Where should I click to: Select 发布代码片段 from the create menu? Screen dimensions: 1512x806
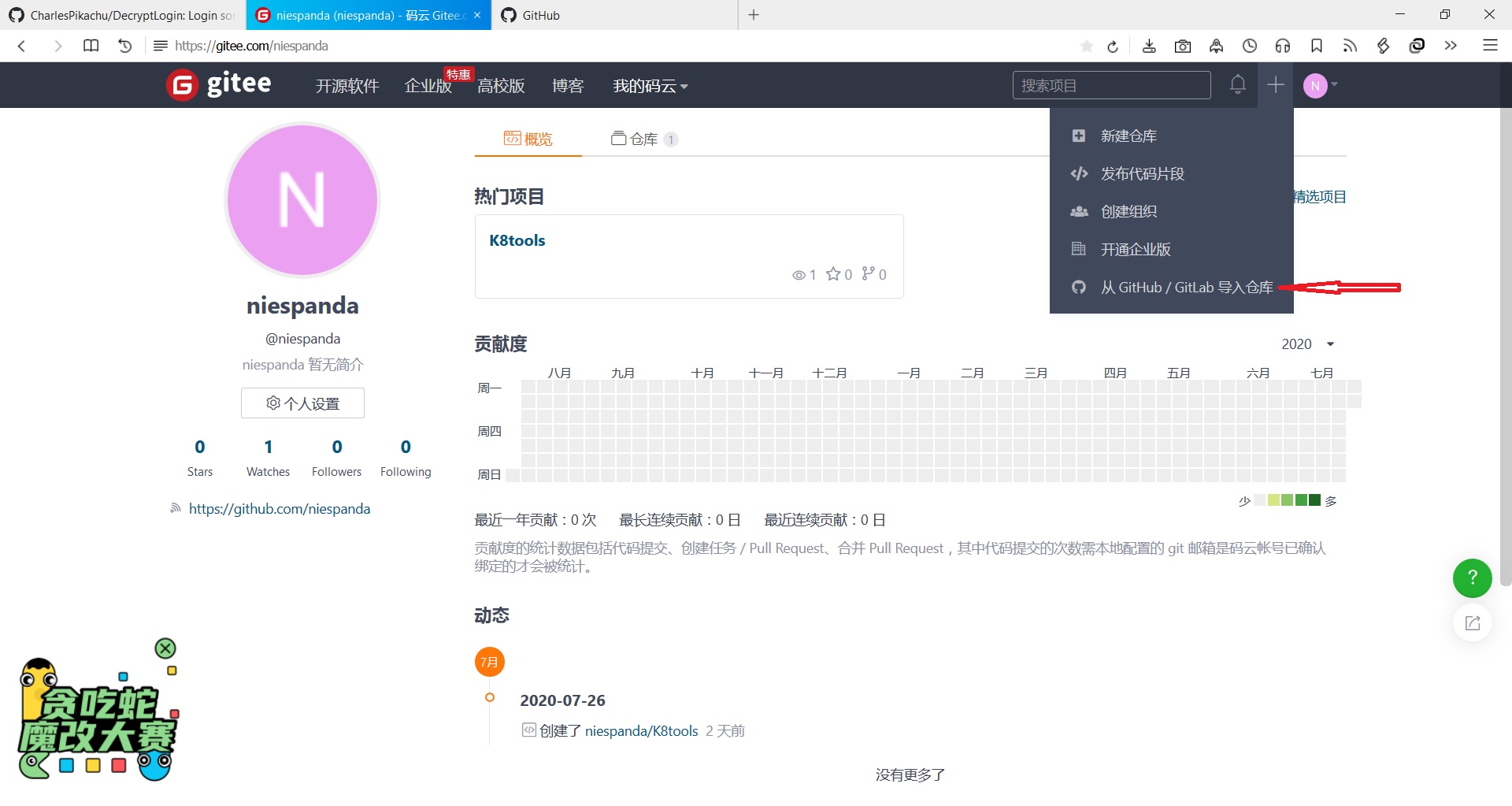1172,174
